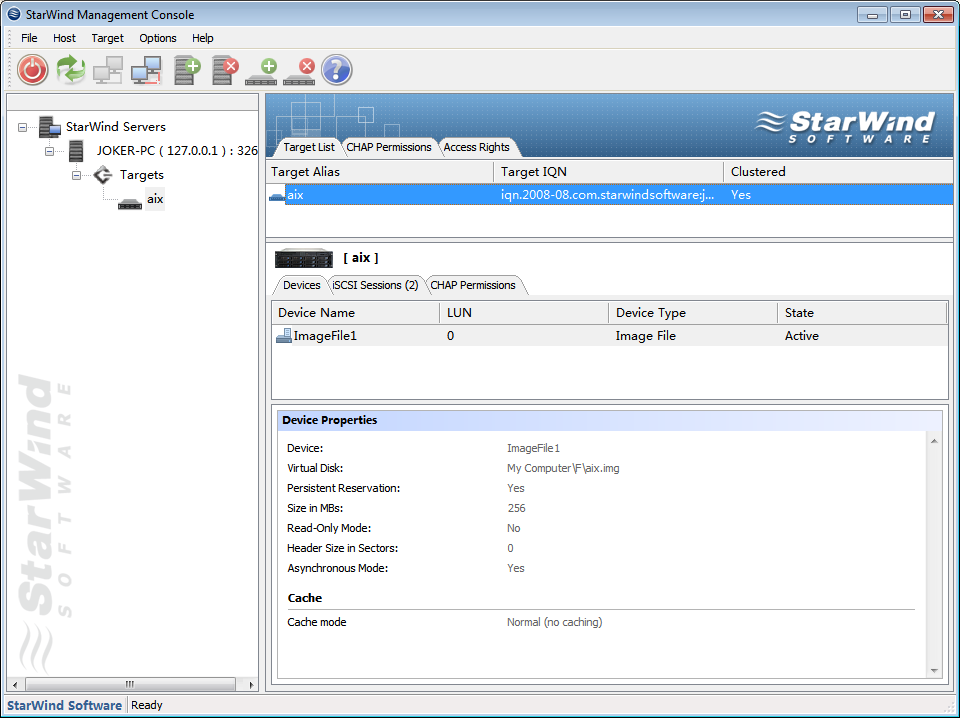The image size is (960, 718).
Task: Select the StarWind Servers tree label
Action: pyautogui.click(x=116, y=127)
